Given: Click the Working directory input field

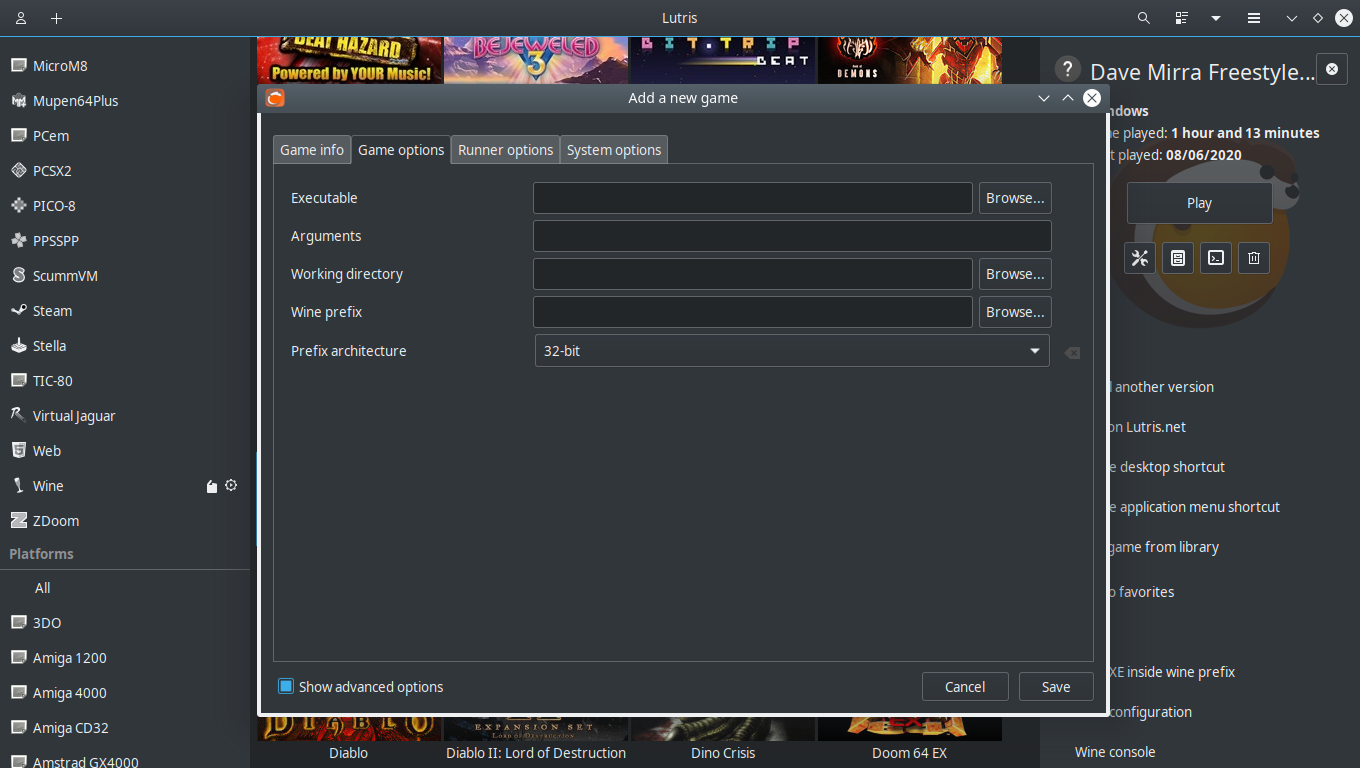Looking at the screenshot, I should (x=753, y=274).
